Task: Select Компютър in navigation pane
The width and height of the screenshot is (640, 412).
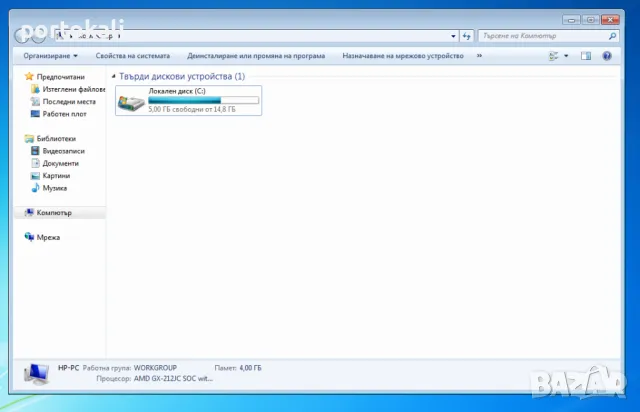Action: (54, 213)
